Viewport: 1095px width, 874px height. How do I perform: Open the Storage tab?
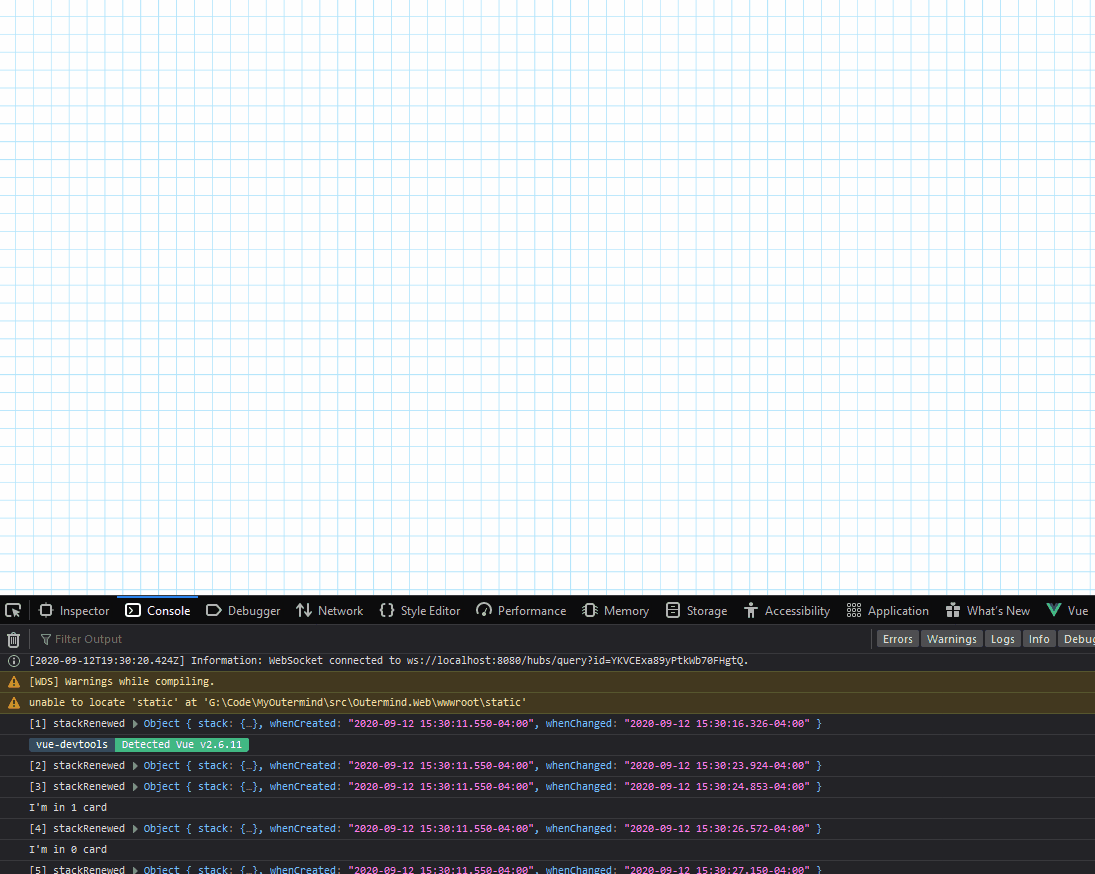click(x=696, y=611)
